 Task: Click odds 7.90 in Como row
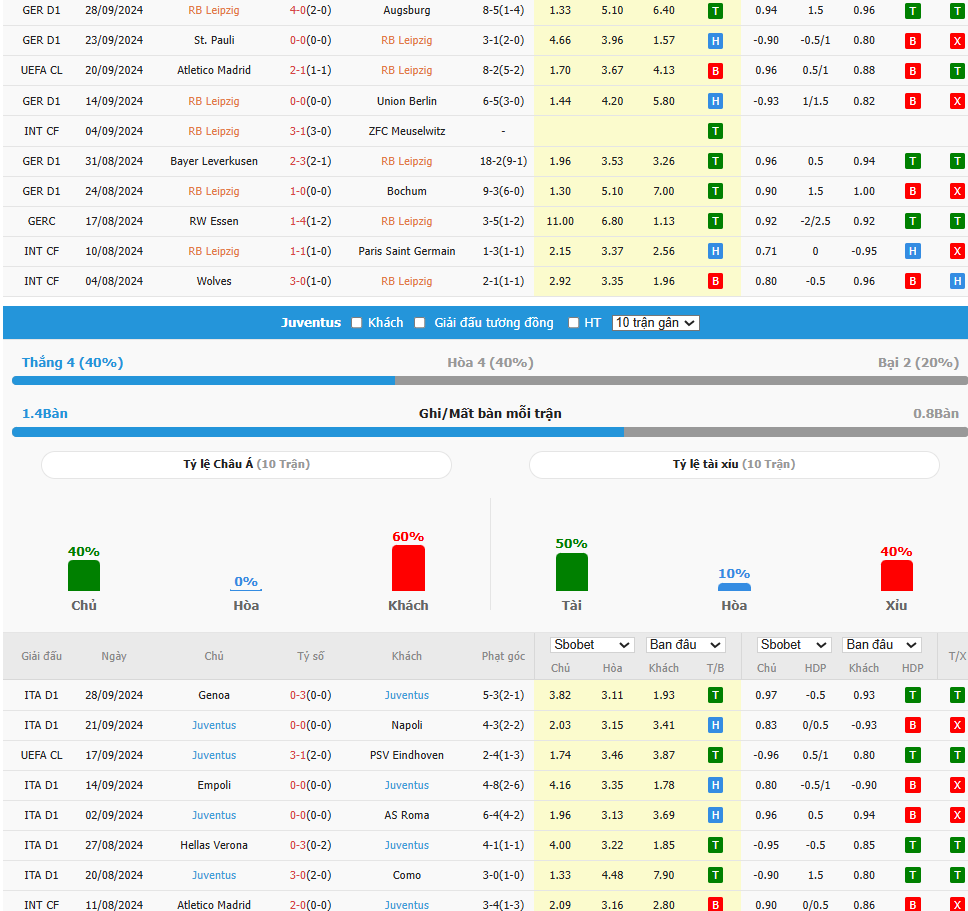click(x=664, y=875)
